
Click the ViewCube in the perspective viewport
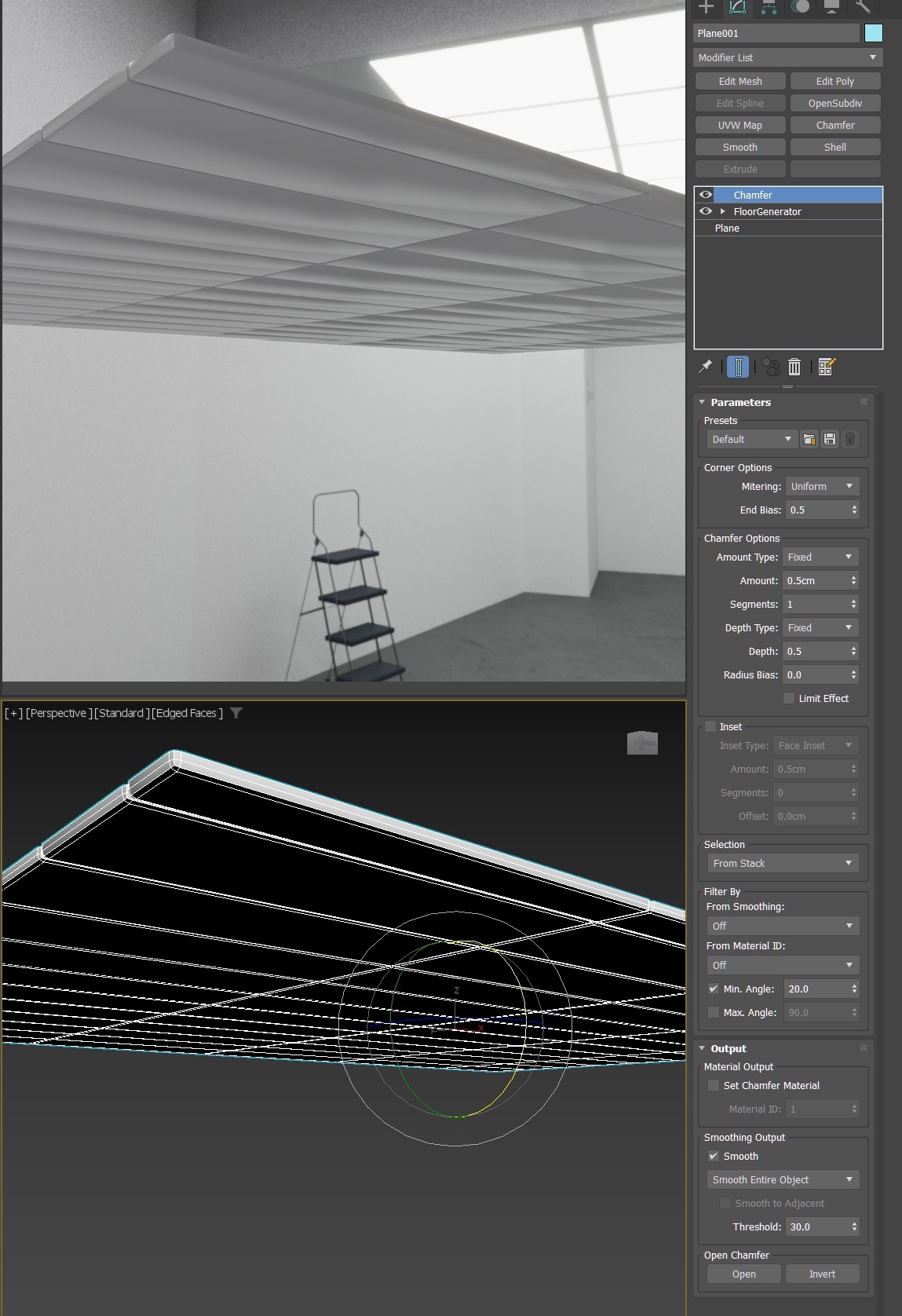[x=642, y=743]
